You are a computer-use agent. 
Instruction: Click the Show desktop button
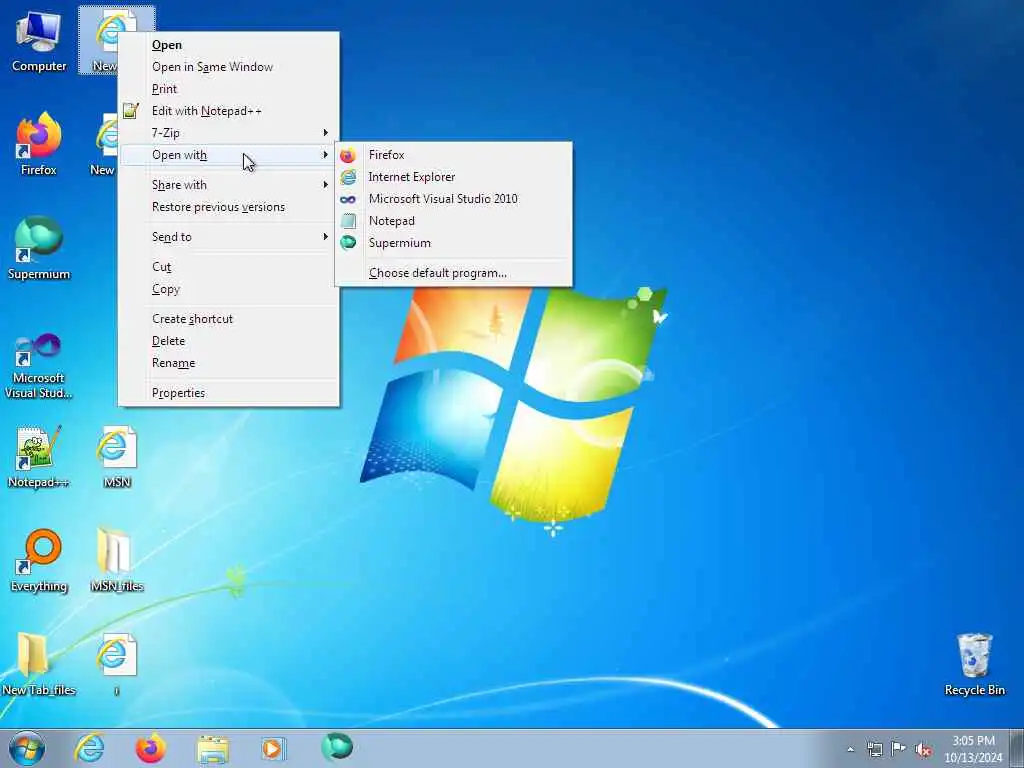point(1017,748)
